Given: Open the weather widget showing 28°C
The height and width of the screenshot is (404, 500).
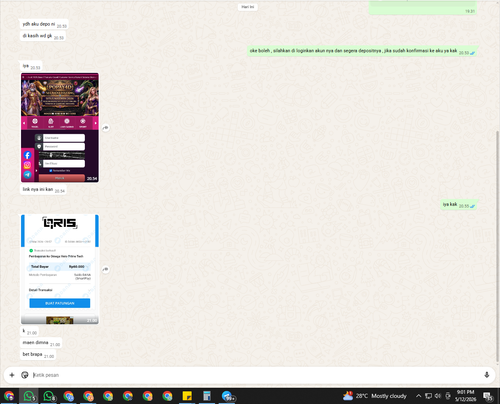Looking at the screenshot, I should click(375, 396).
